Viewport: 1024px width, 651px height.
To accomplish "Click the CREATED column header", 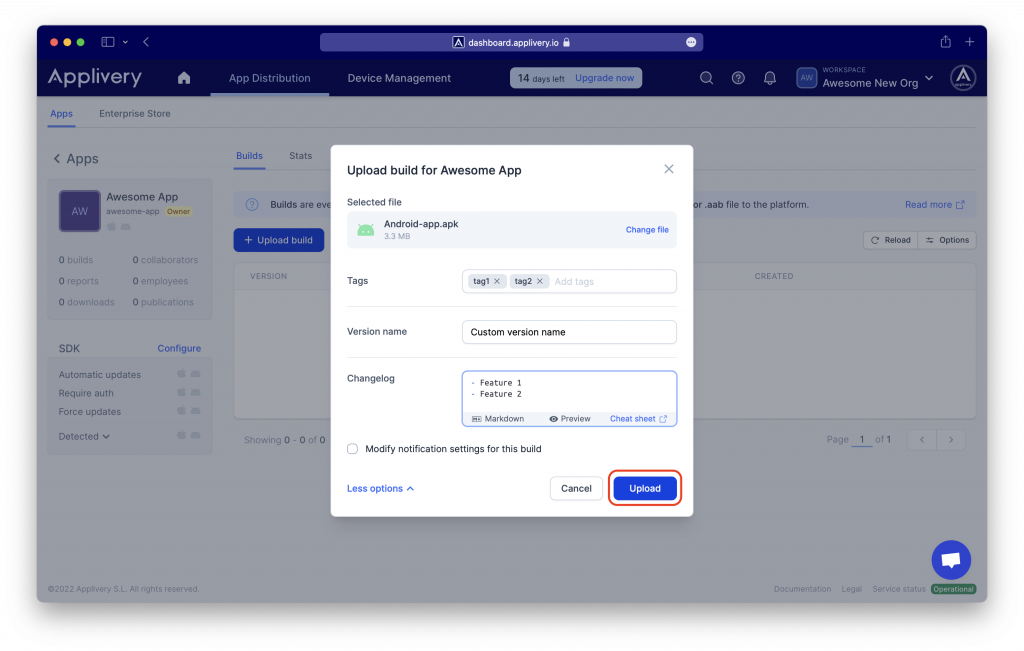I will pyautogui.click(x=774, y=276).
